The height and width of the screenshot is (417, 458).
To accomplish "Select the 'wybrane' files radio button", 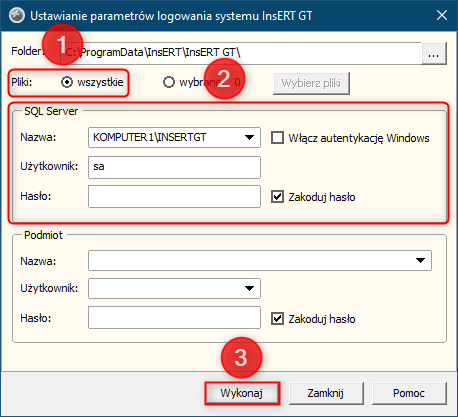I will [x=169, y=82].
